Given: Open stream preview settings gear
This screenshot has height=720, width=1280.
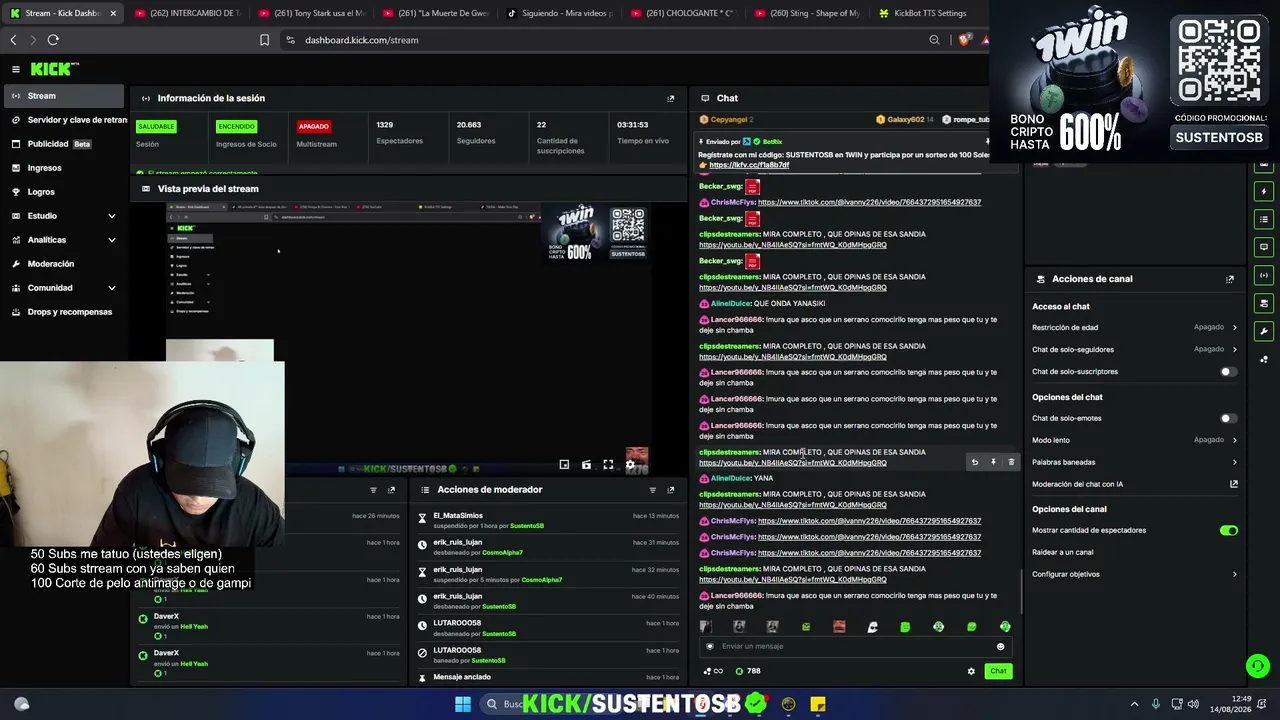Looking at the screenshot, I should click(630, 465).
